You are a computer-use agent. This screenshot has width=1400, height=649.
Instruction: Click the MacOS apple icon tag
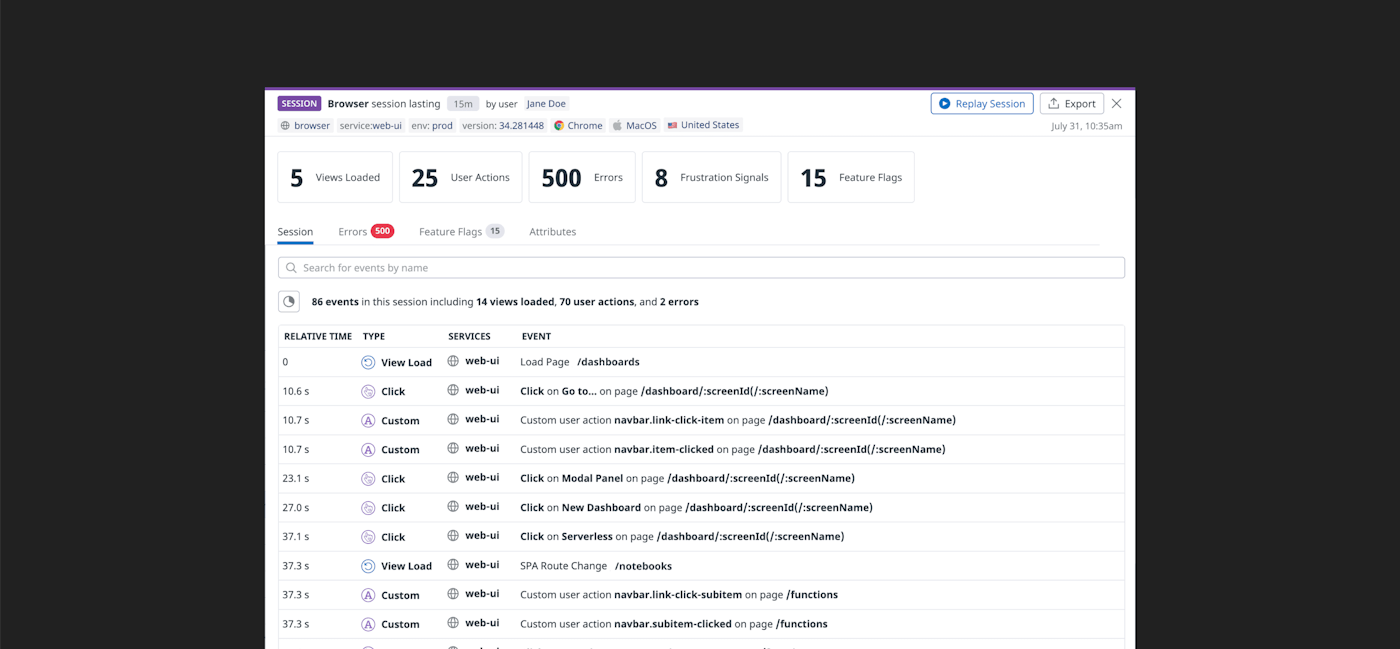click(617, 126)
